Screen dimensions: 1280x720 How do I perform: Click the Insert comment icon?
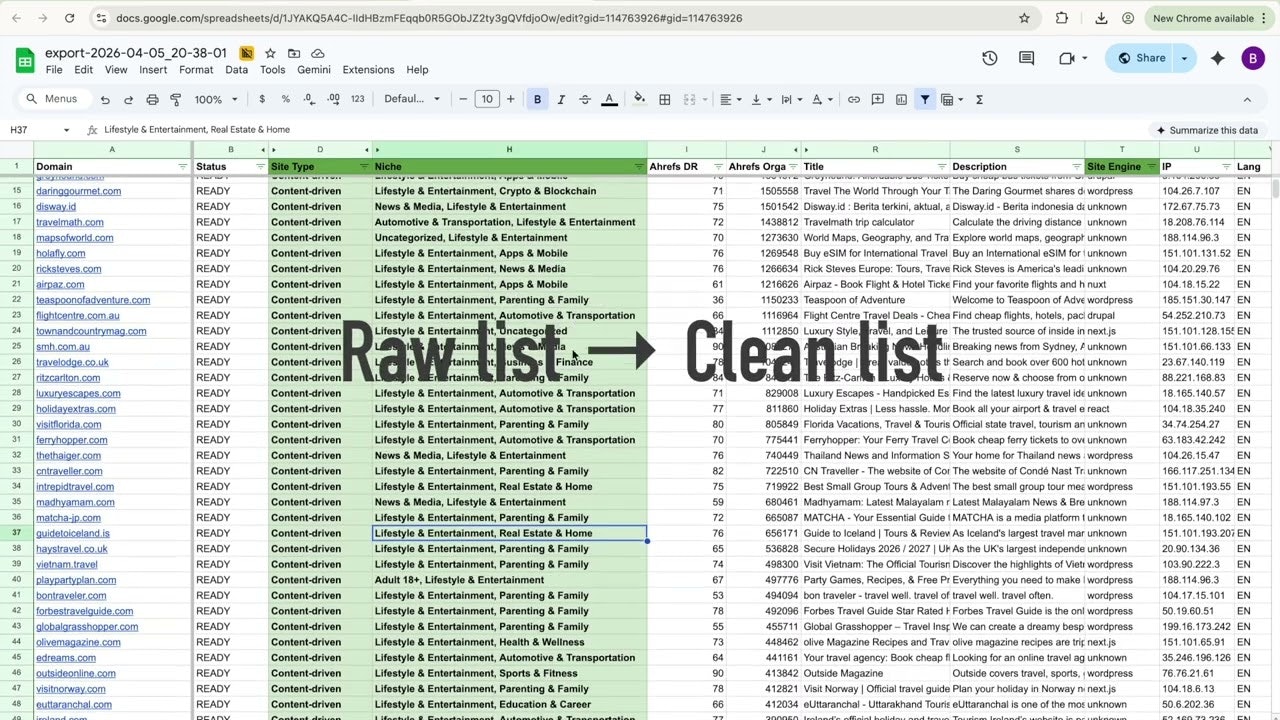[878, 99]
